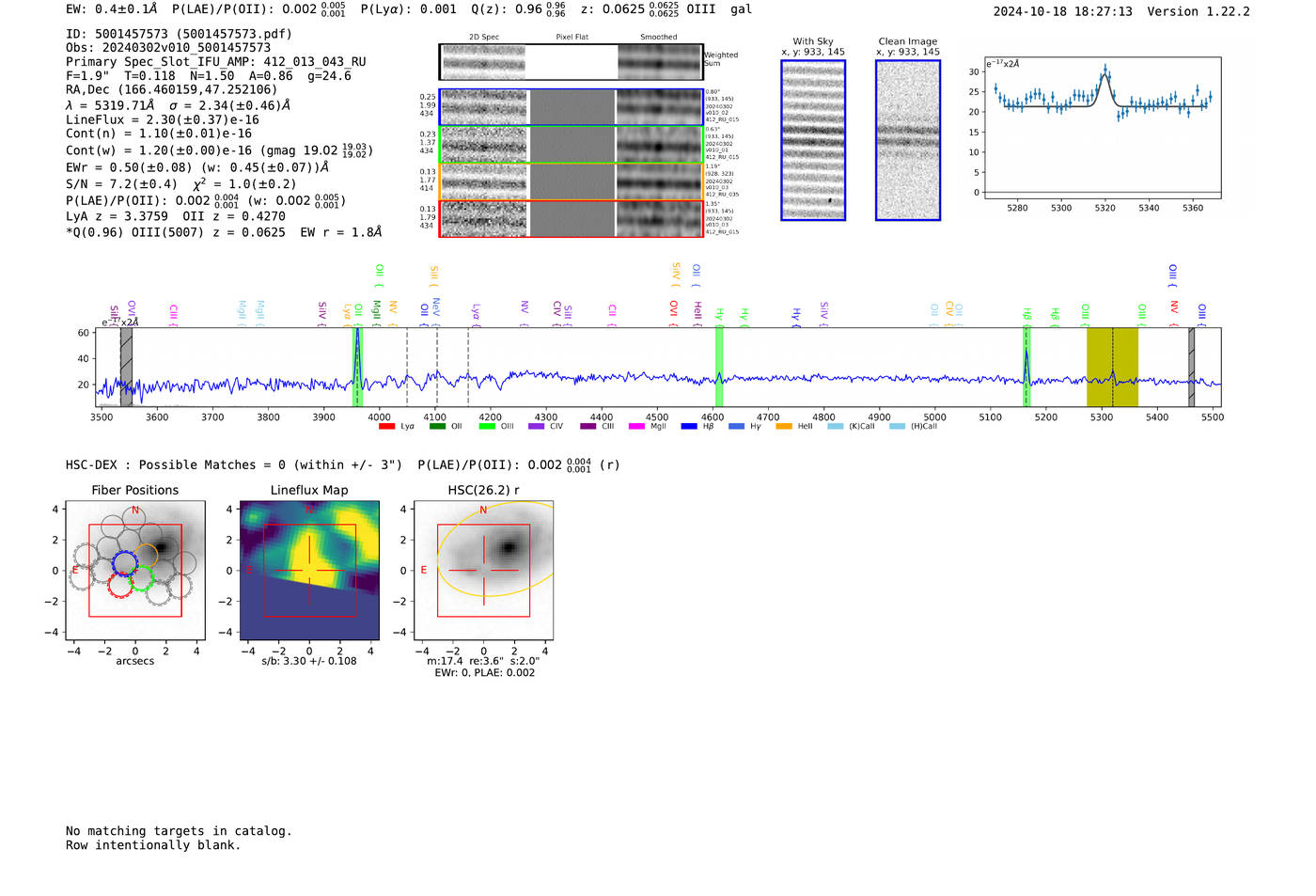
Task: Click the hatched gray band near 3545
Action: tap(126, 367)
